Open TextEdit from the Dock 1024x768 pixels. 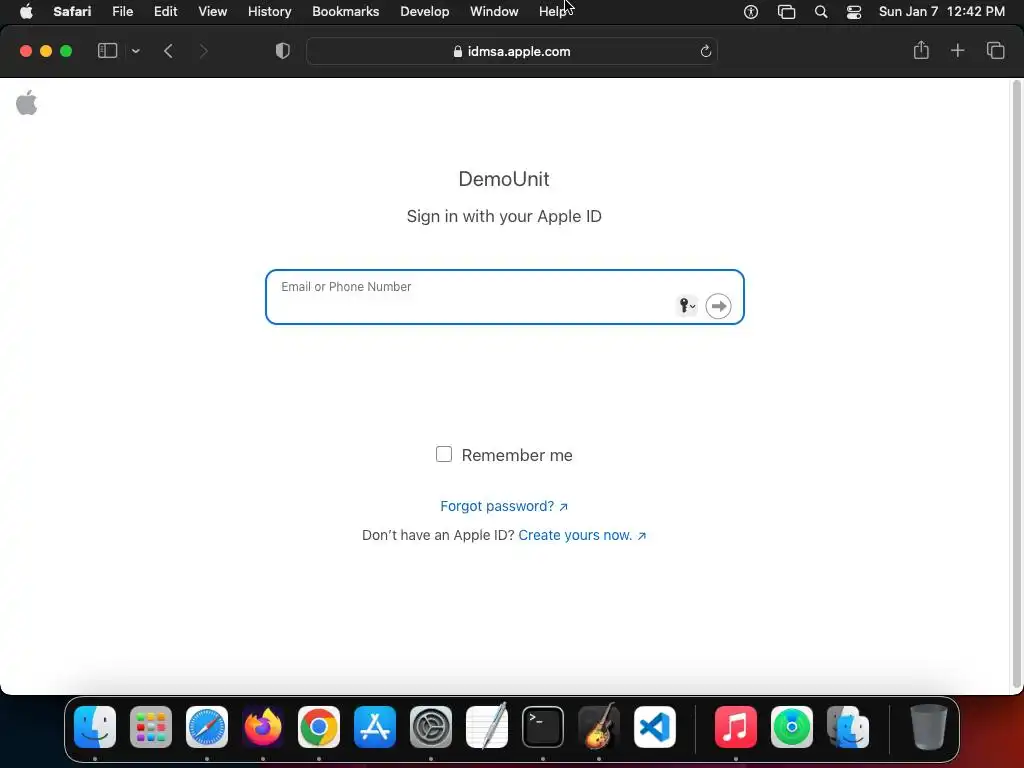487,727
